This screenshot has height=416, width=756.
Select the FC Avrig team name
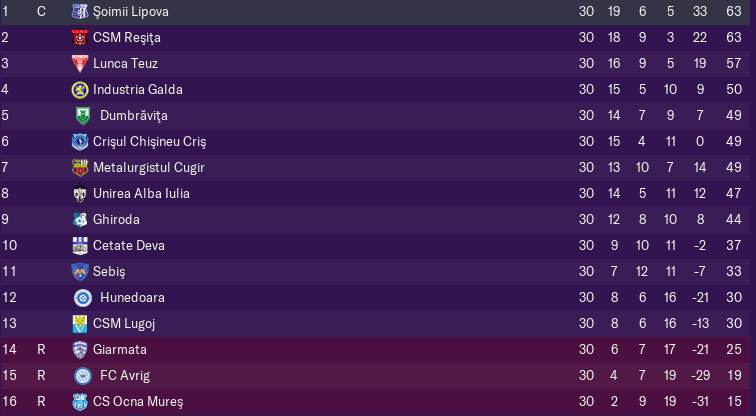pos(125,376)
